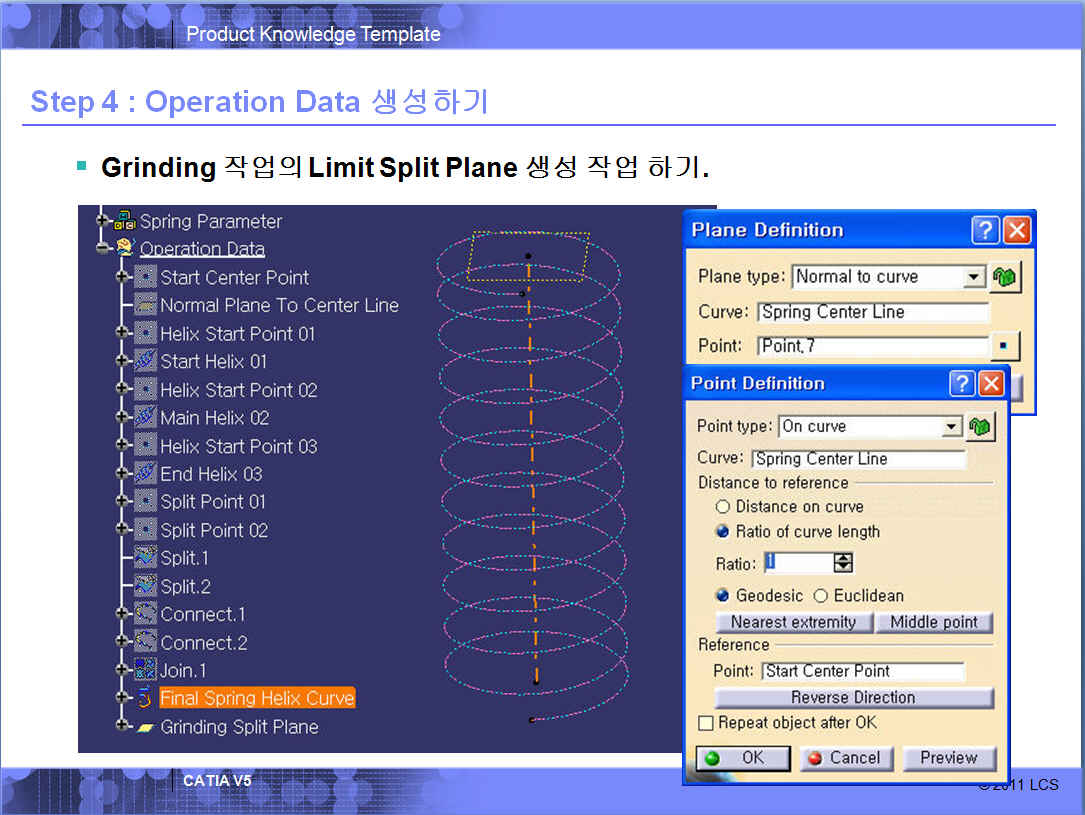Click the help icon in Point Definition
The image size is (1085, 815).
[x=961, y=384]
